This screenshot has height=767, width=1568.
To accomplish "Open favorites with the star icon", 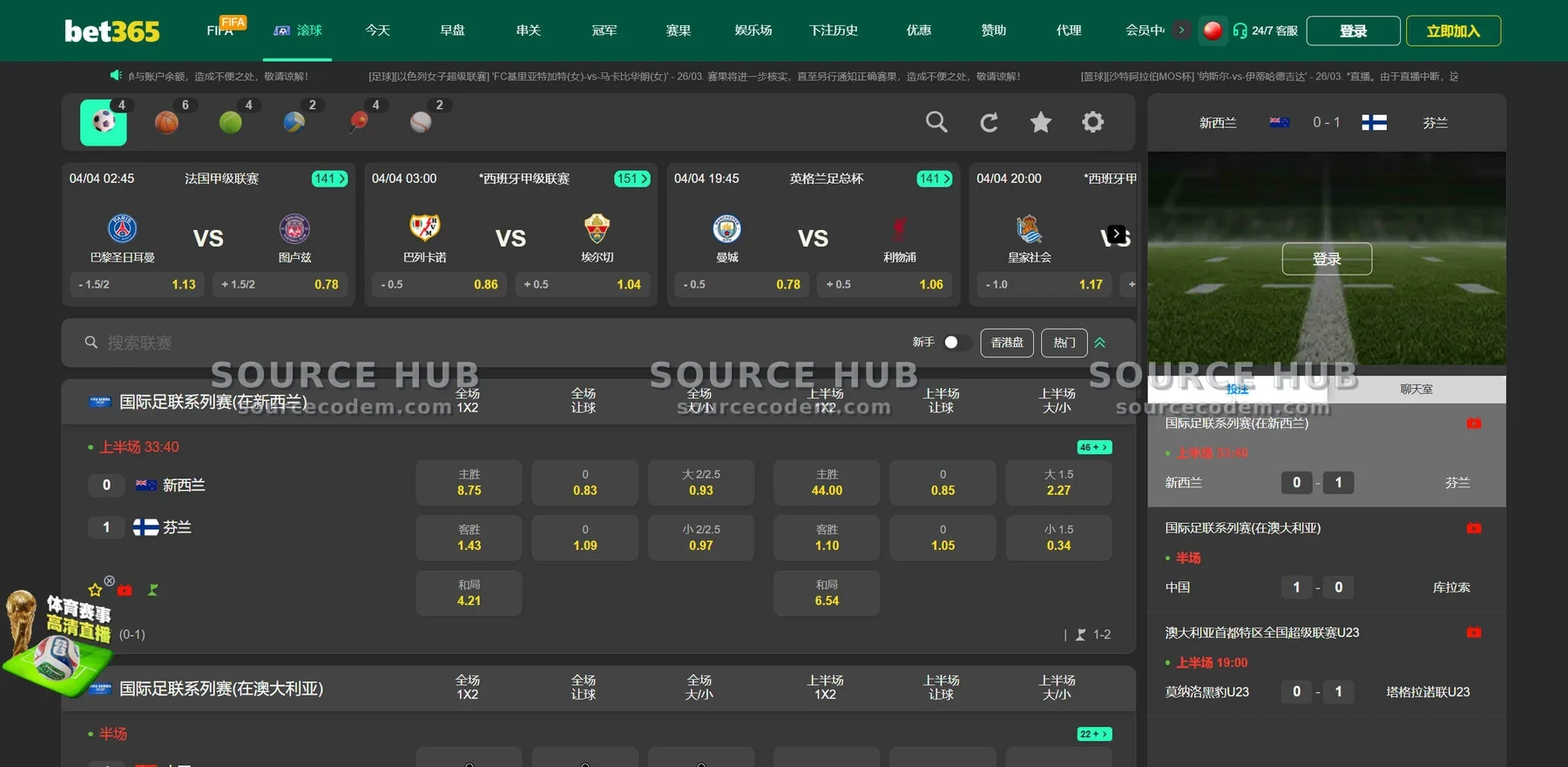I will coord(1040,122).
